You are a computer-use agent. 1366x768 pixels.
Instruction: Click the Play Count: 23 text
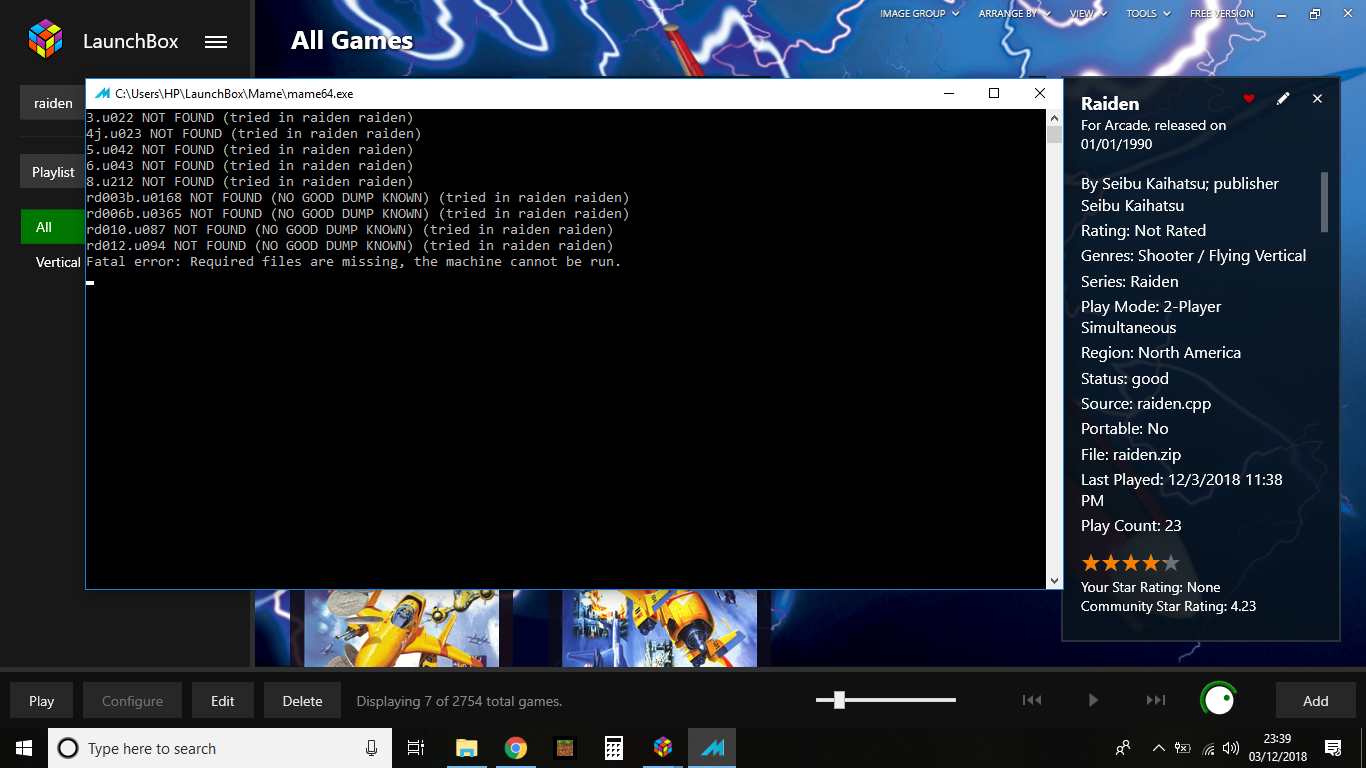click(1131, 526)
